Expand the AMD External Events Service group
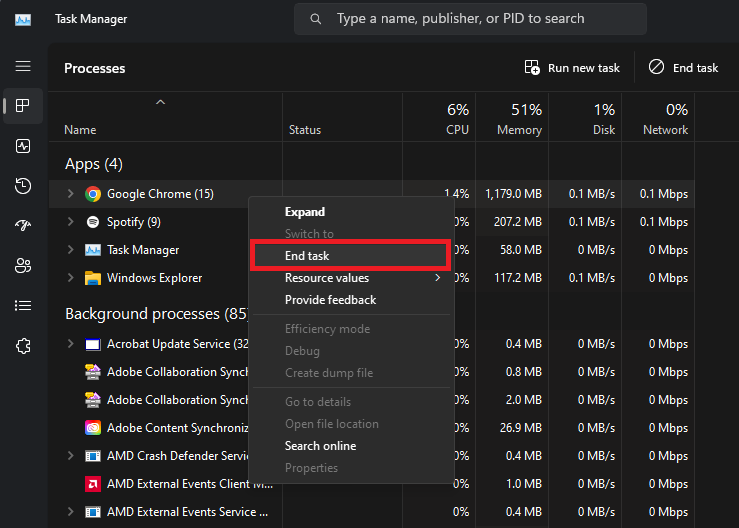This screenshot has width=739, height=528. (70, 512)
